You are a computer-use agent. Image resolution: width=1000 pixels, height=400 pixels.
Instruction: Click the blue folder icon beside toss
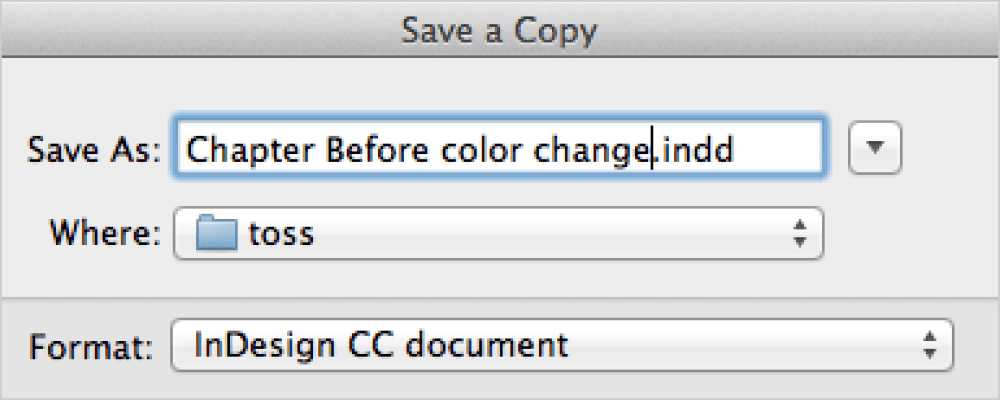pos(217,233)
